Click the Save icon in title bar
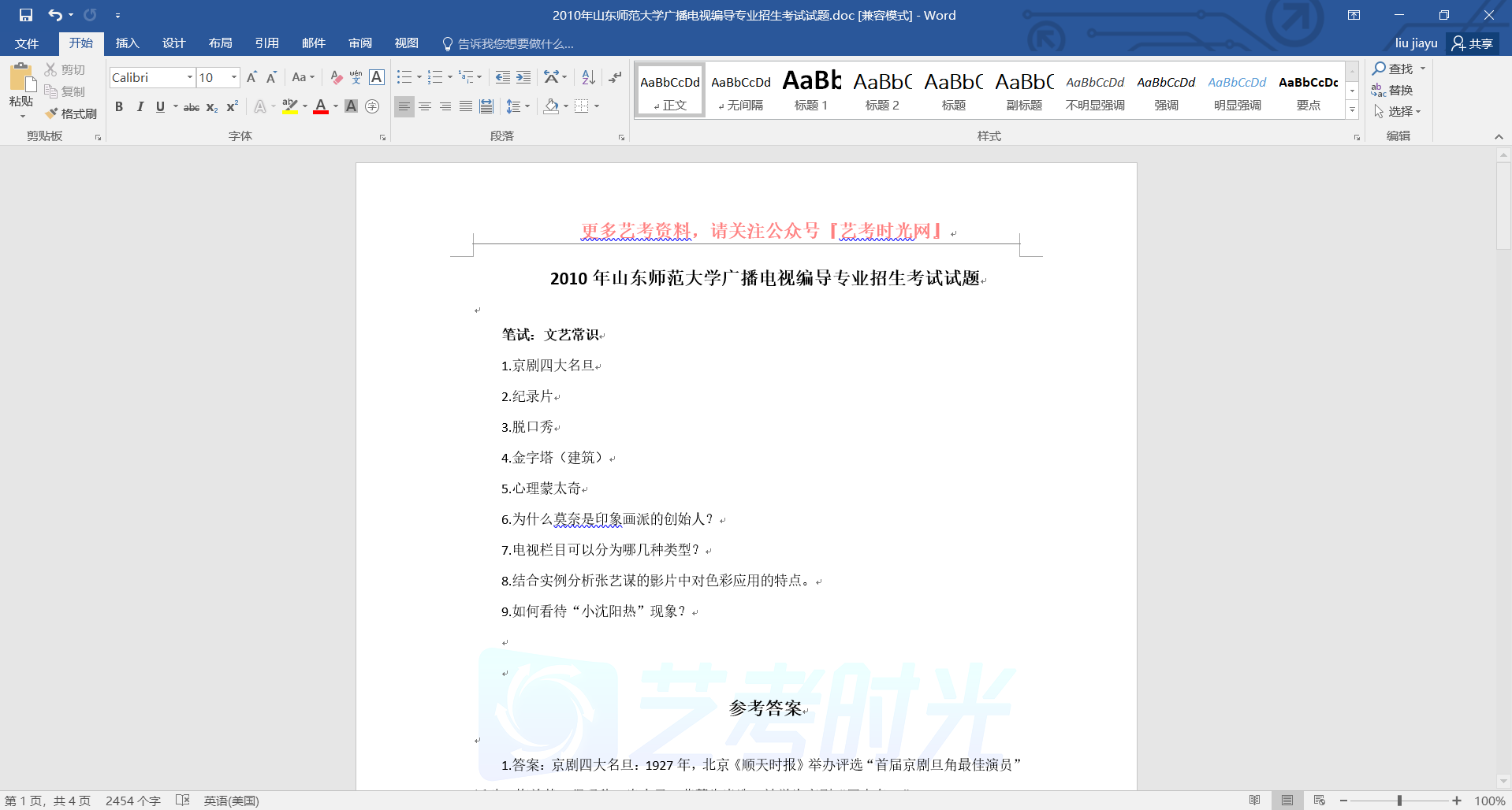Image resolution: width=1512 pixels, height=810 pixels. pos(26,15)
